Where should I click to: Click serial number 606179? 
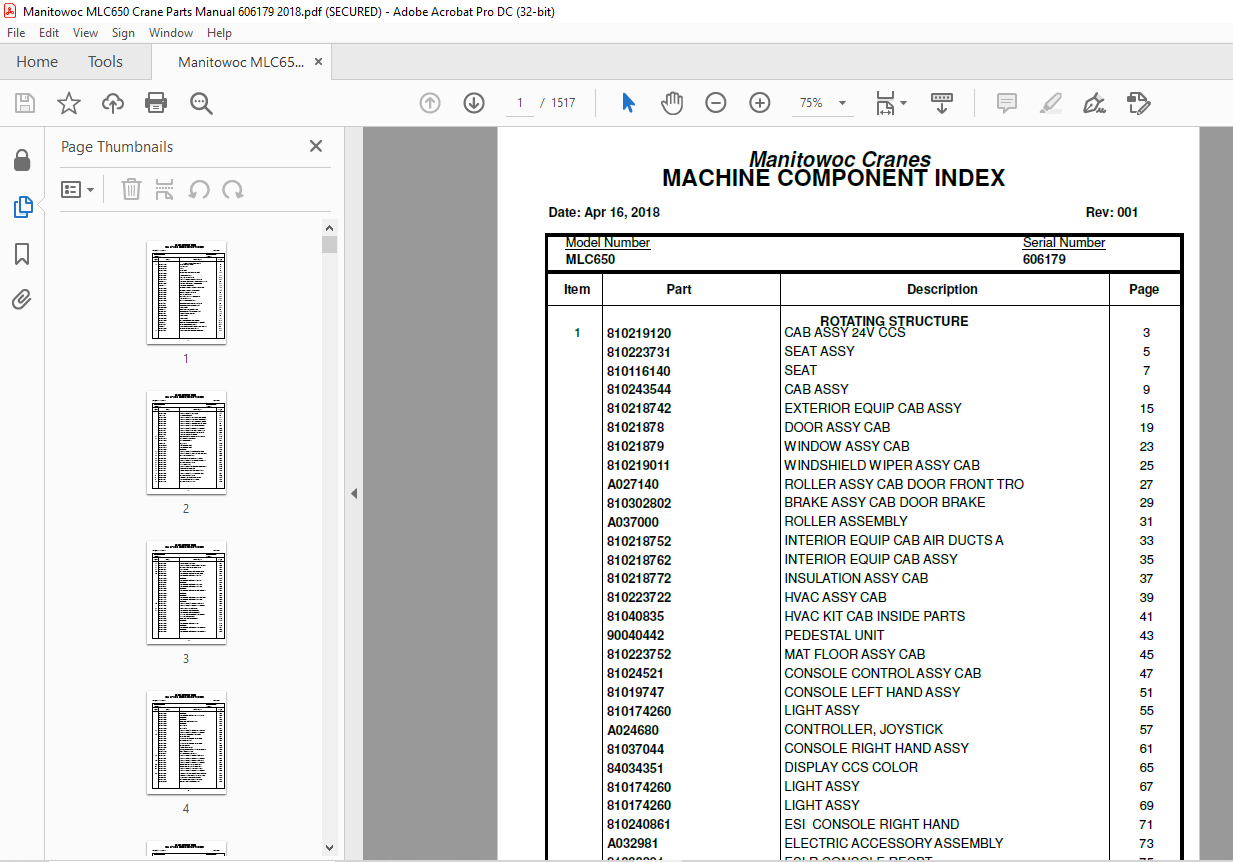pos(1044,259)
